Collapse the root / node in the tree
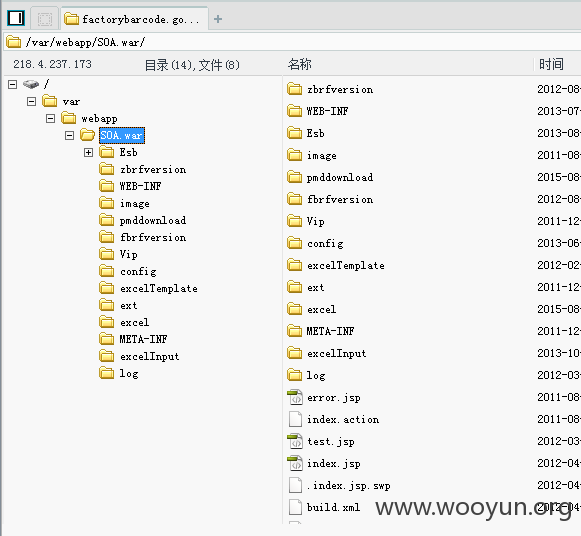The image size is (581, 536). tap(13, 84)
